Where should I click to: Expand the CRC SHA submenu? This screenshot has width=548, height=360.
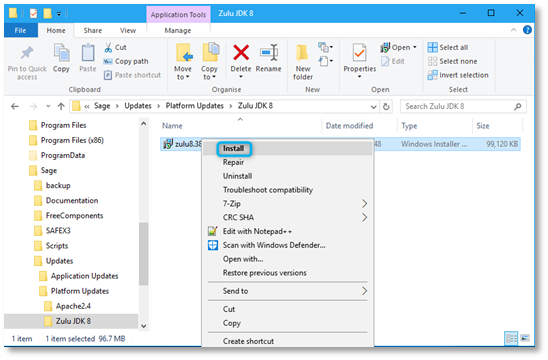click(288, 217)
